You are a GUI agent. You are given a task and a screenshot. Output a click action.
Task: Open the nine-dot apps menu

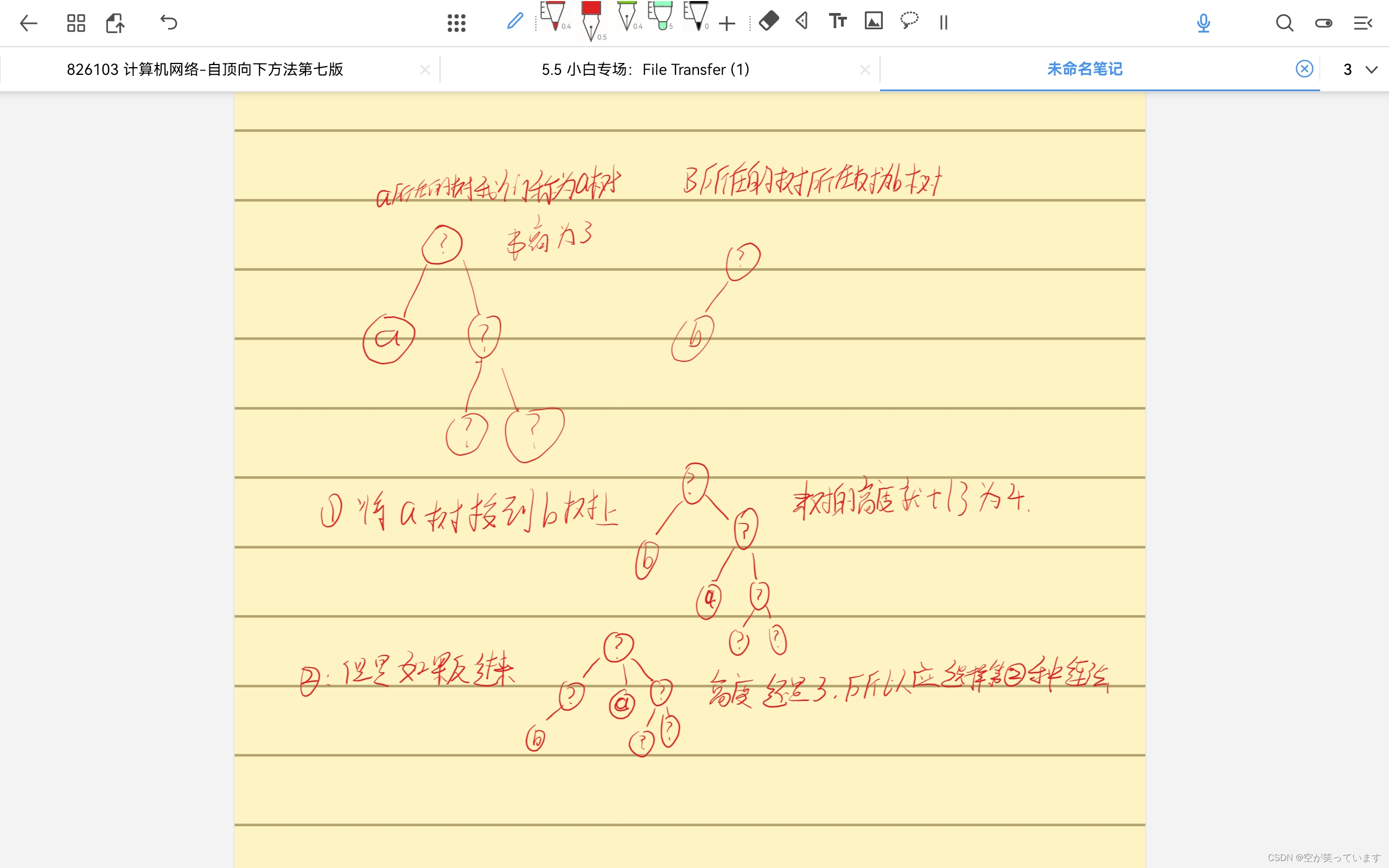click(x=456, y=23)
